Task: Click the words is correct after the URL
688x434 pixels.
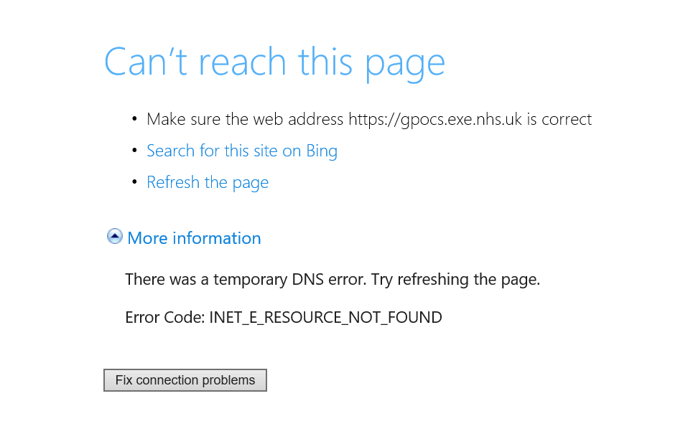Action: tap(559, 119)
